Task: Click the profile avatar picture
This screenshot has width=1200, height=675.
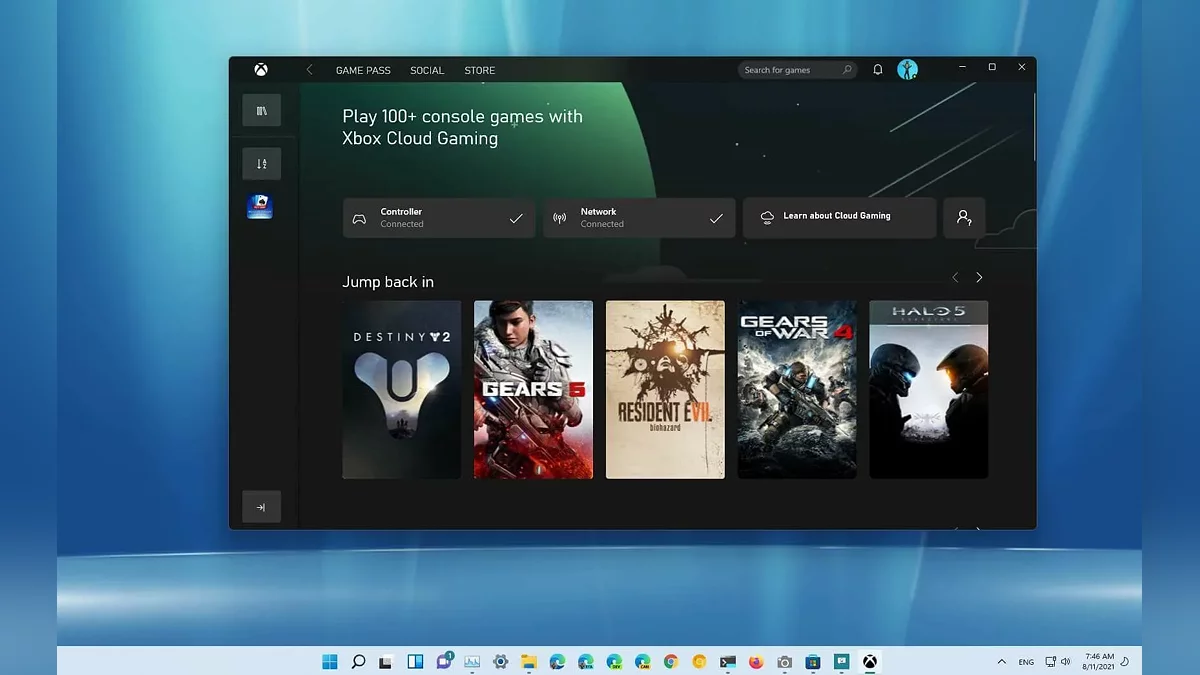Action: point(907,70)
